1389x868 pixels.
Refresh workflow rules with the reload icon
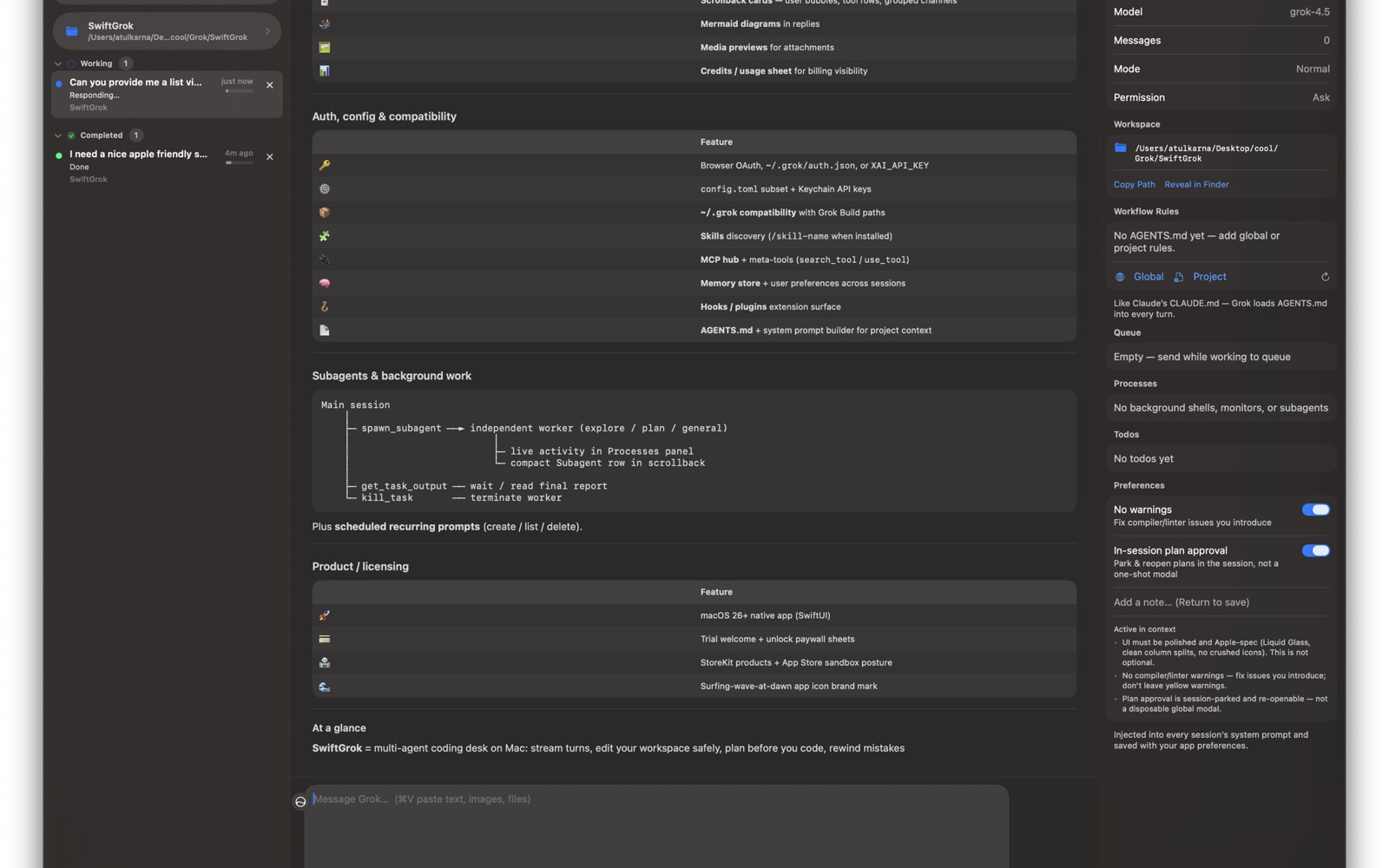point(1325,277)
